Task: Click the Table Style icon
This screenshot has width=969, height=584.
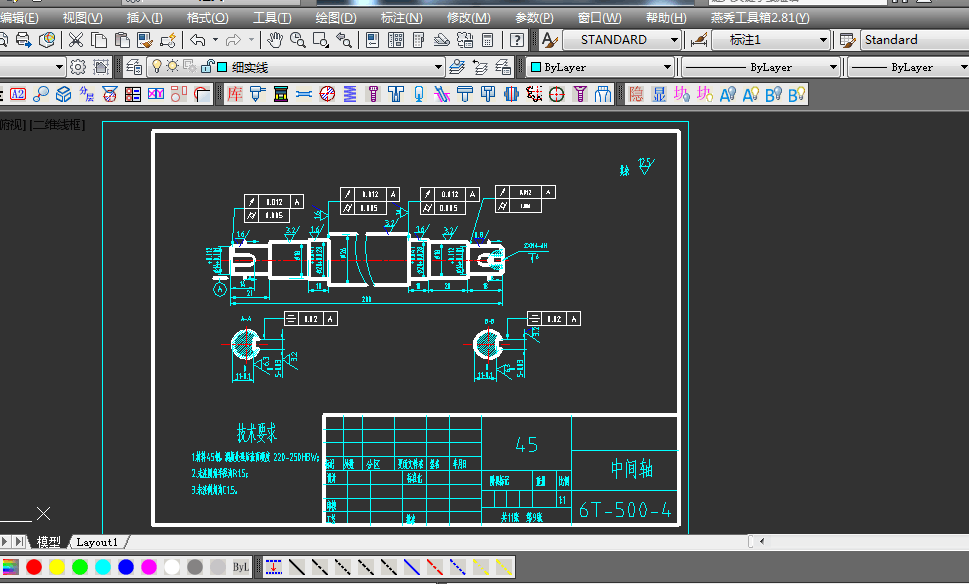Action: 847,40
